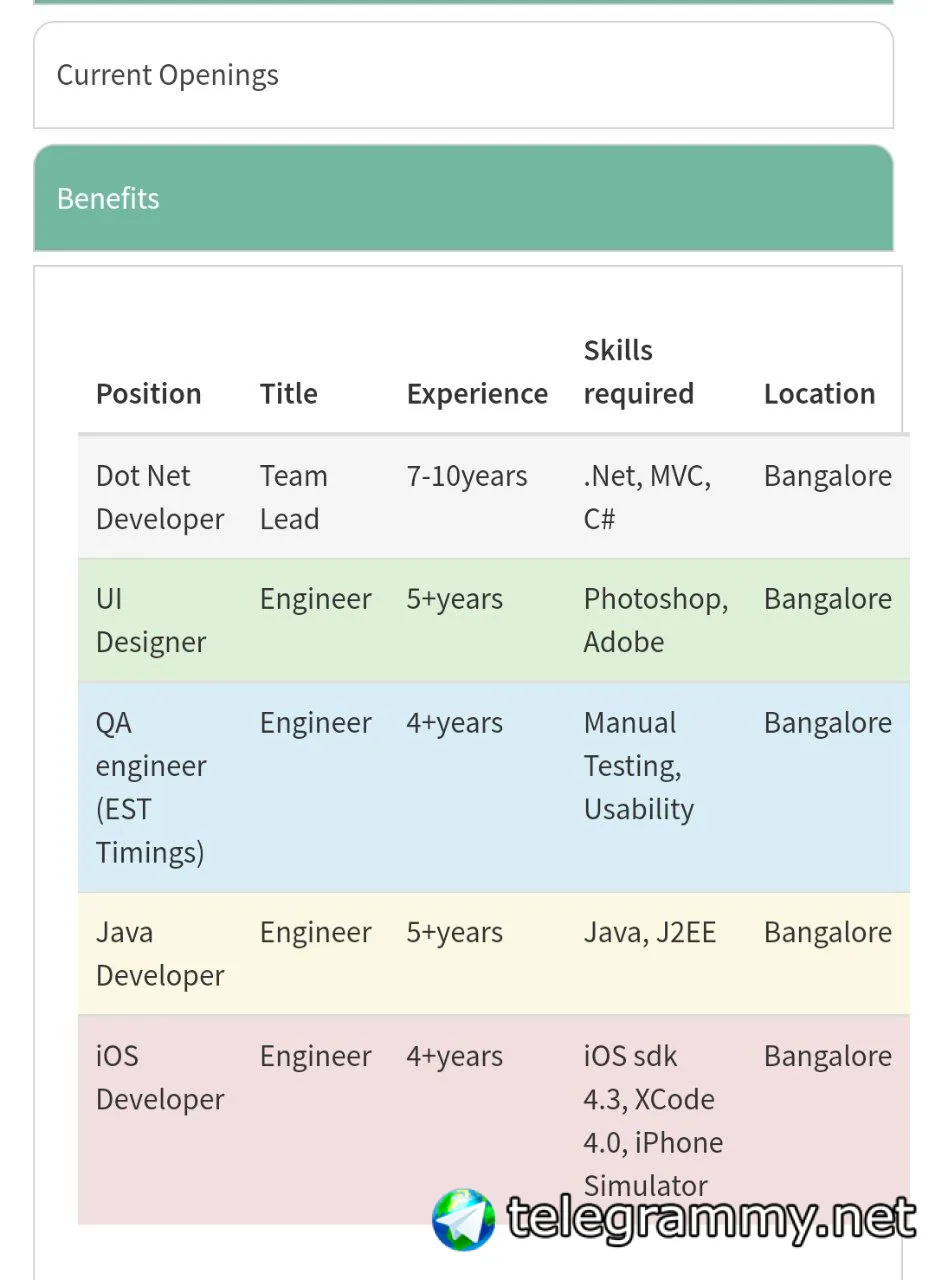The height and width of the screenshot is (1280, 935).
Task: Click the telegrammy.net watermark text
Action: pyautogui.click(x=710, y=1218)
